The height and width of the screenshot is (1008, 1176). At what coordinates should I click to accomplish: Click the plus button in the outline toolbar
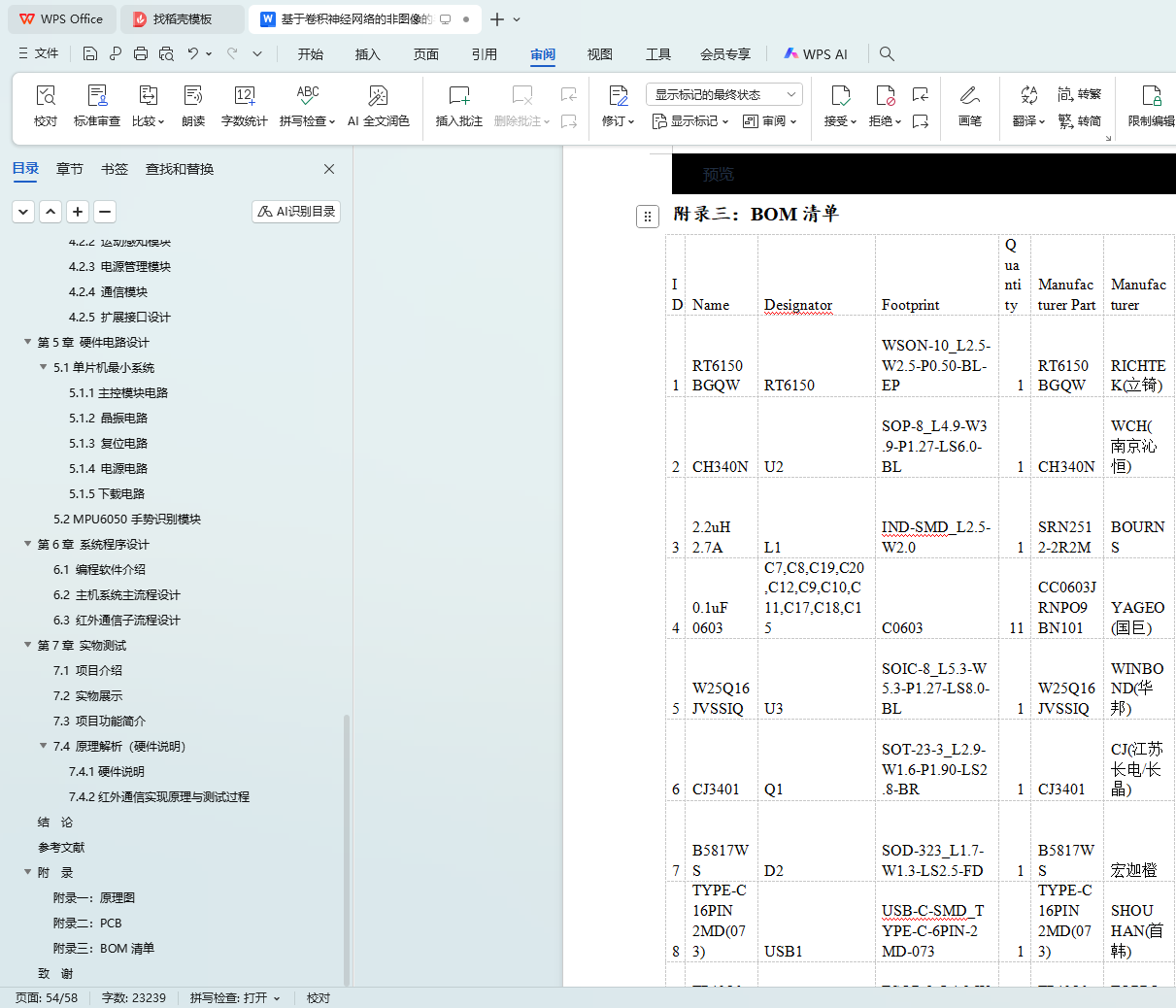coord(78,212)
